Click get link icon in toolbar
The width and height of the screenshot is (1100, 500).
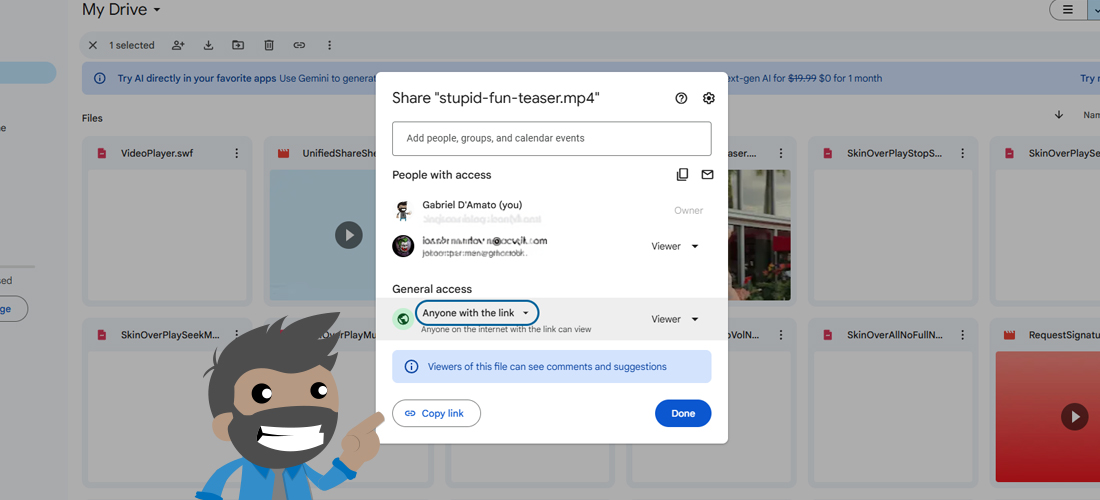299,45
